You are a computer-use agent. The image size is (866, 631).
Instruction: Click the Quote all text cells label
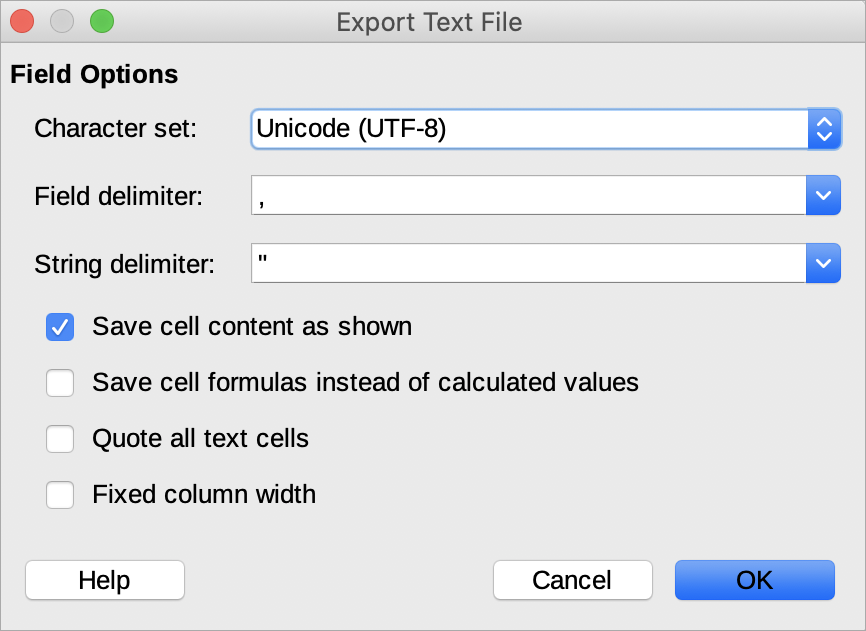[x=200, y=439]
